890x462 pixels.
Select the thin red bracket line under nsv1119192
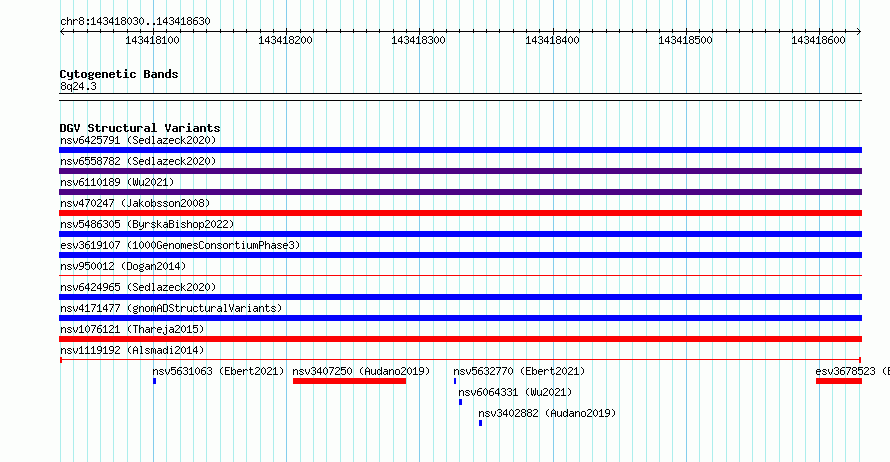point(460,360)
